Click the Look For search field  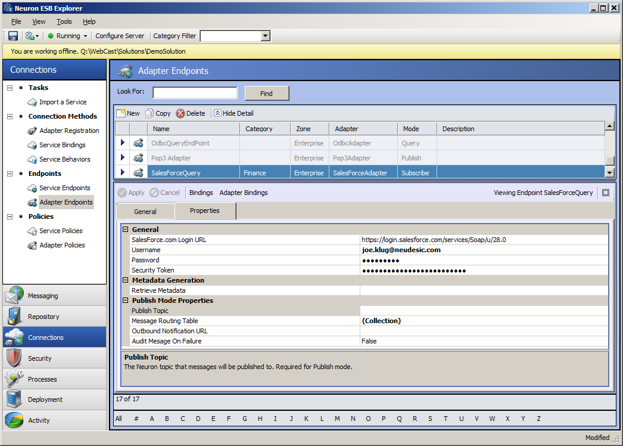195,93
